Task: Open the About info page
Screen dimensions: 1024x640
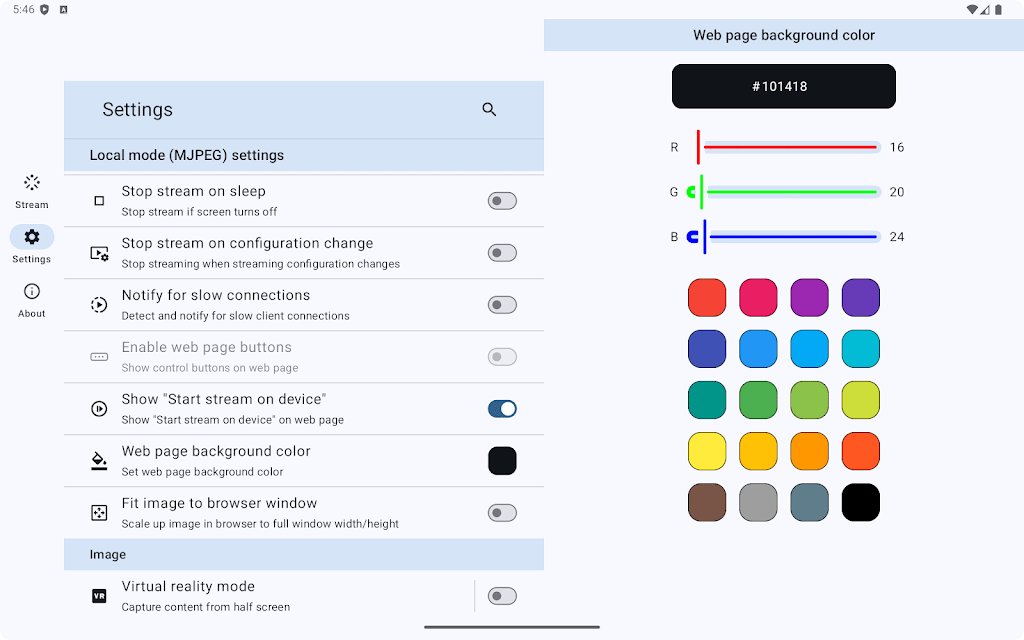Action: [x=32, y=299]
